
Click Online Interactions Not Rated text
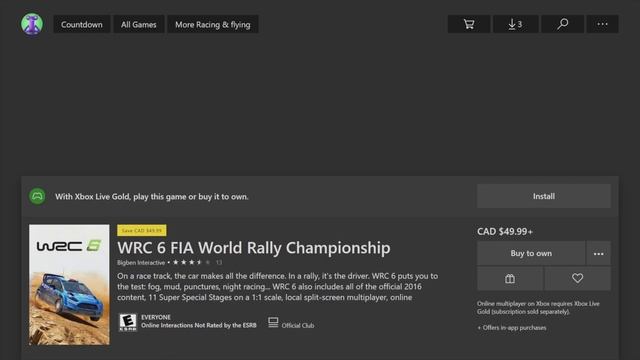pos(199,325)
